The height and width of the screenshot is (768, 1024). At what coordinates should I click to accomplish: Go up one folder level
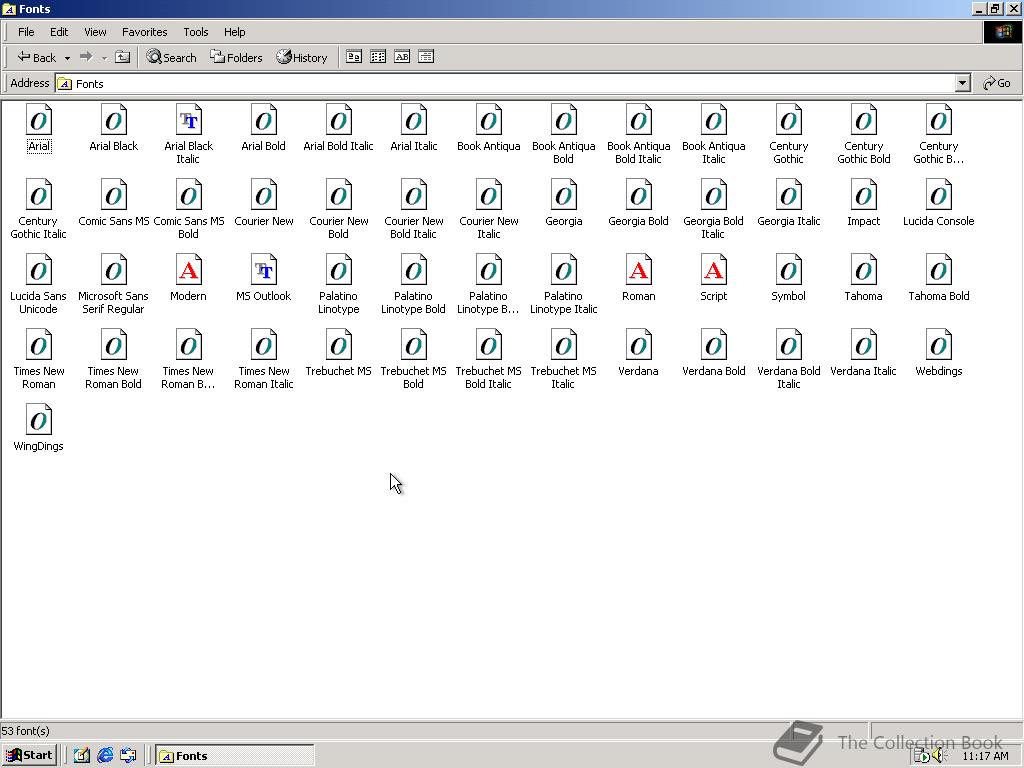(122, 57)
